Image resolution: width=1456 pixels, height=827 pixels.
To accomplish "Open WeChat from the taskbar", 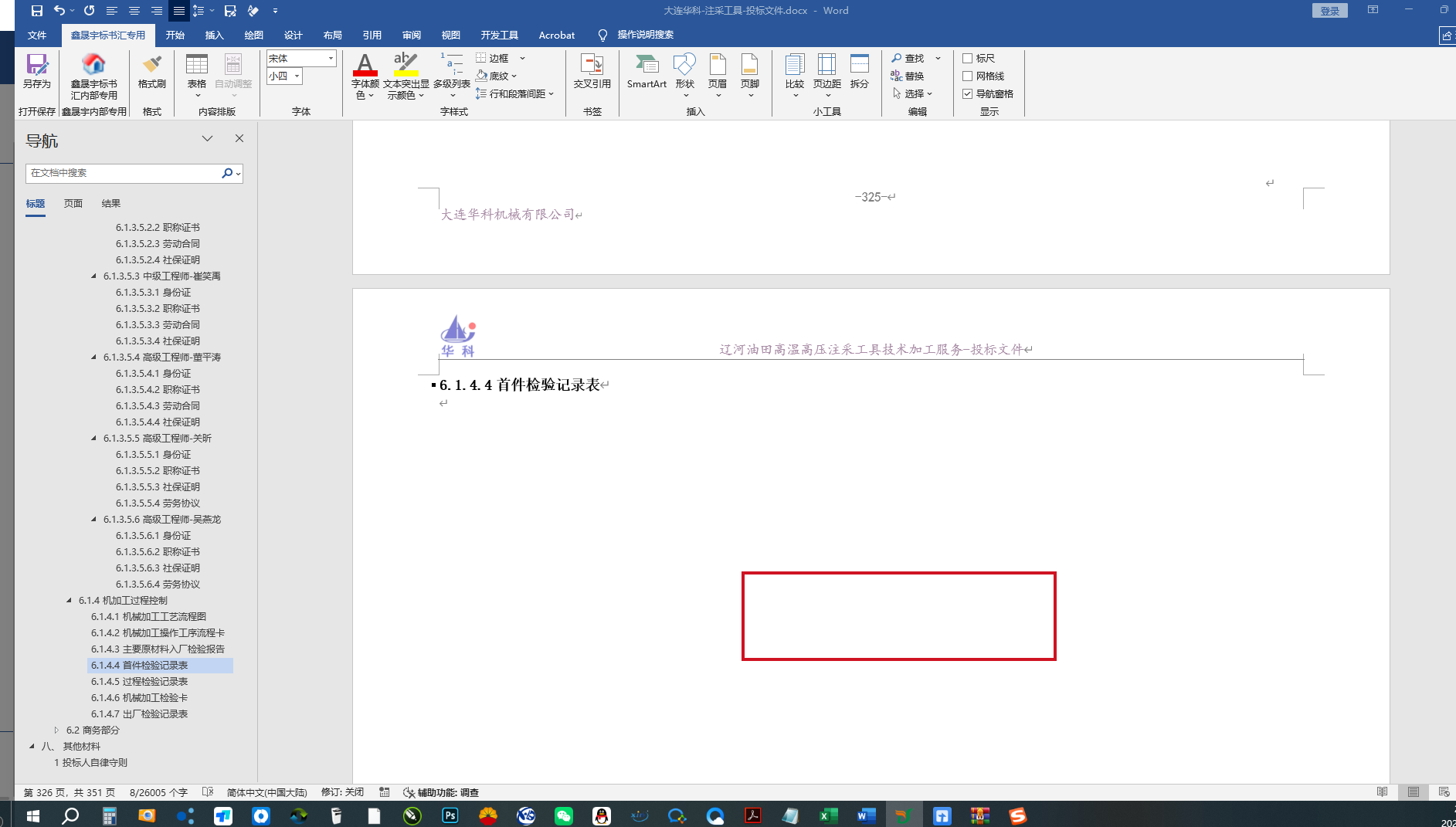I will pyautogui.click(x=564, y=815).
